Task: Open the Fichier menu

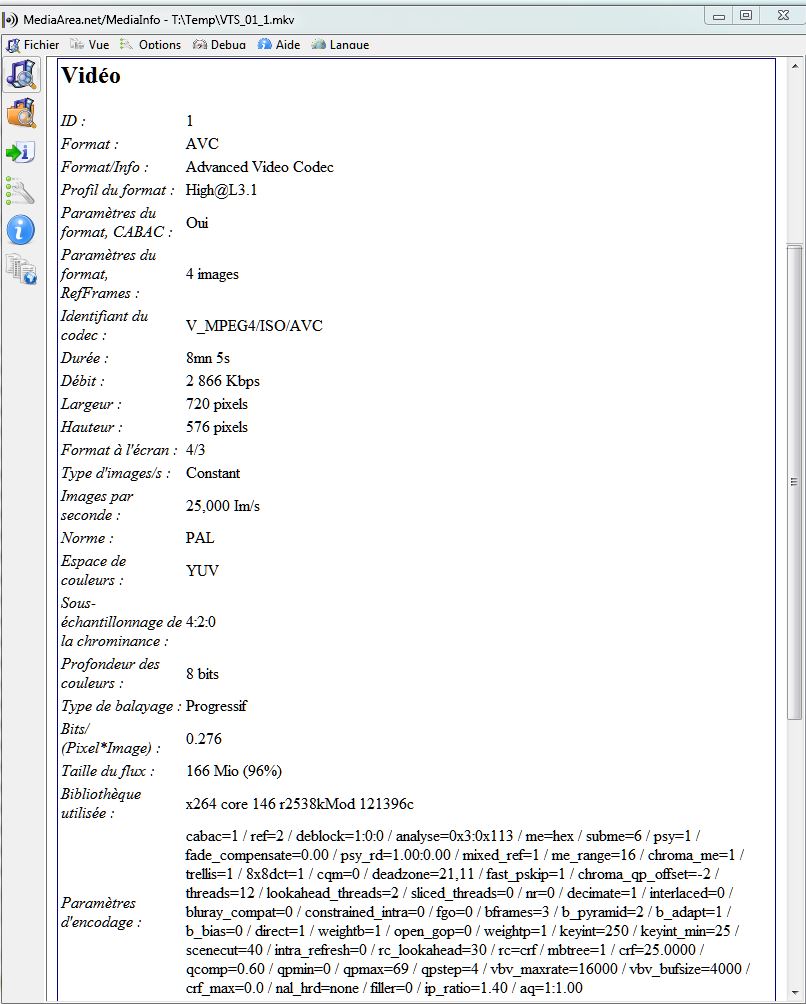Action: tap(33, 45)
